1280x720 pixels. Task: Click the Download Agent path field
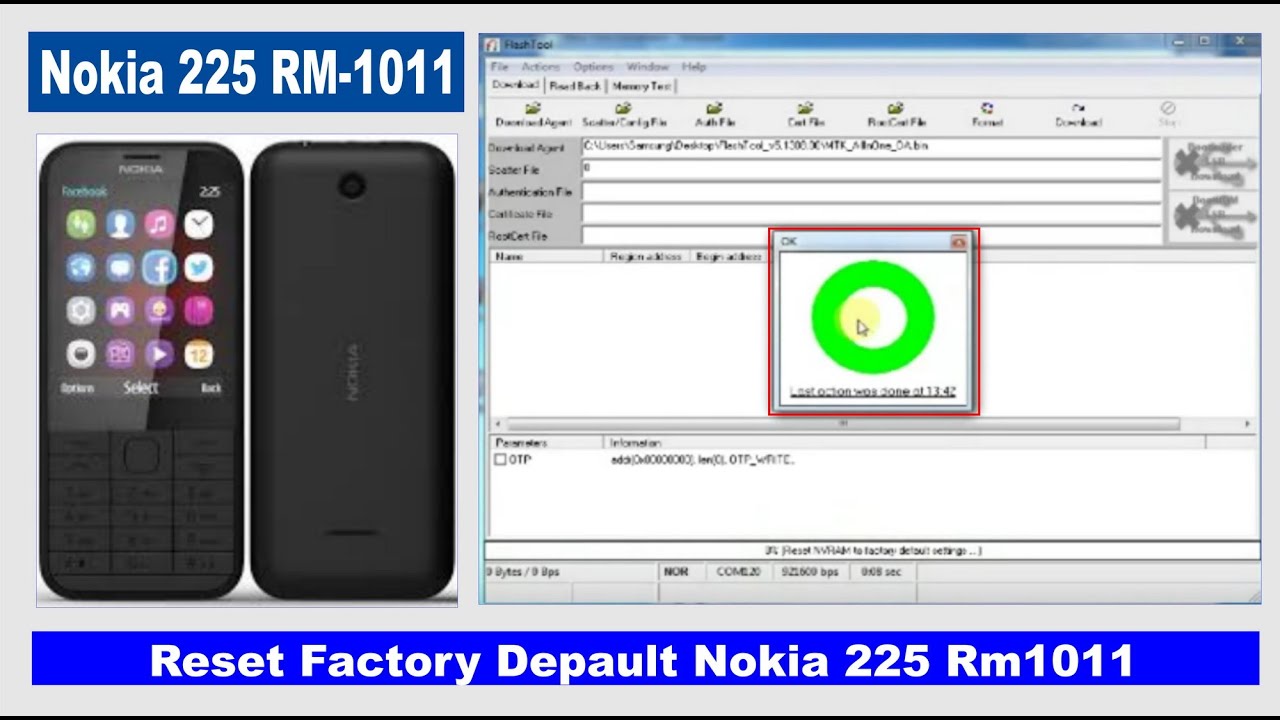coord(871,147)
